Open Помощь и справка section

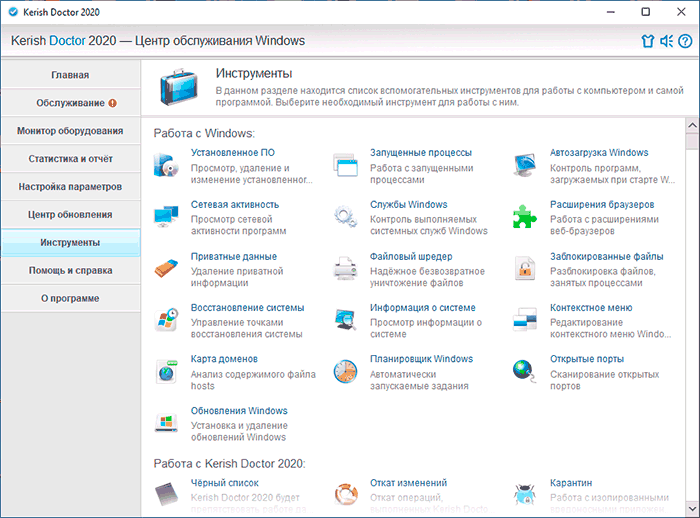click(x=71, y=270)
